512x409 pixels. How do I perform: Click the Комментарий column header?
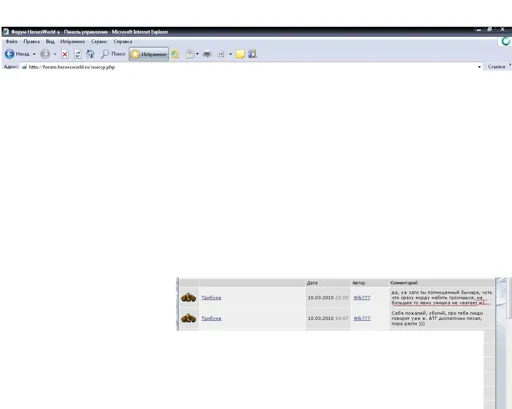click(x=404, y=283)
